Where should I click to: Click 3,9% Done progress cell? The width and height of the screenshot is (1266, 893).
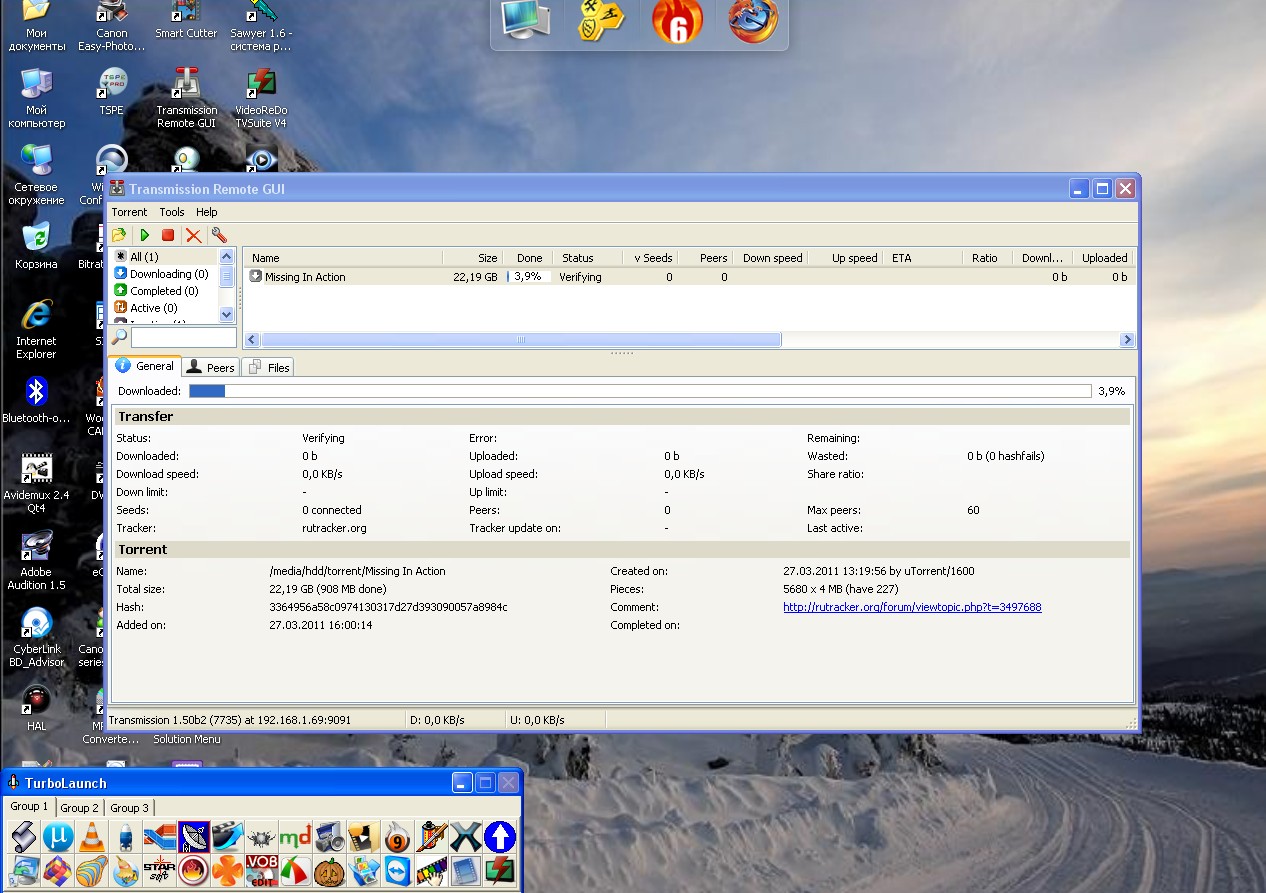click(528, 277)
